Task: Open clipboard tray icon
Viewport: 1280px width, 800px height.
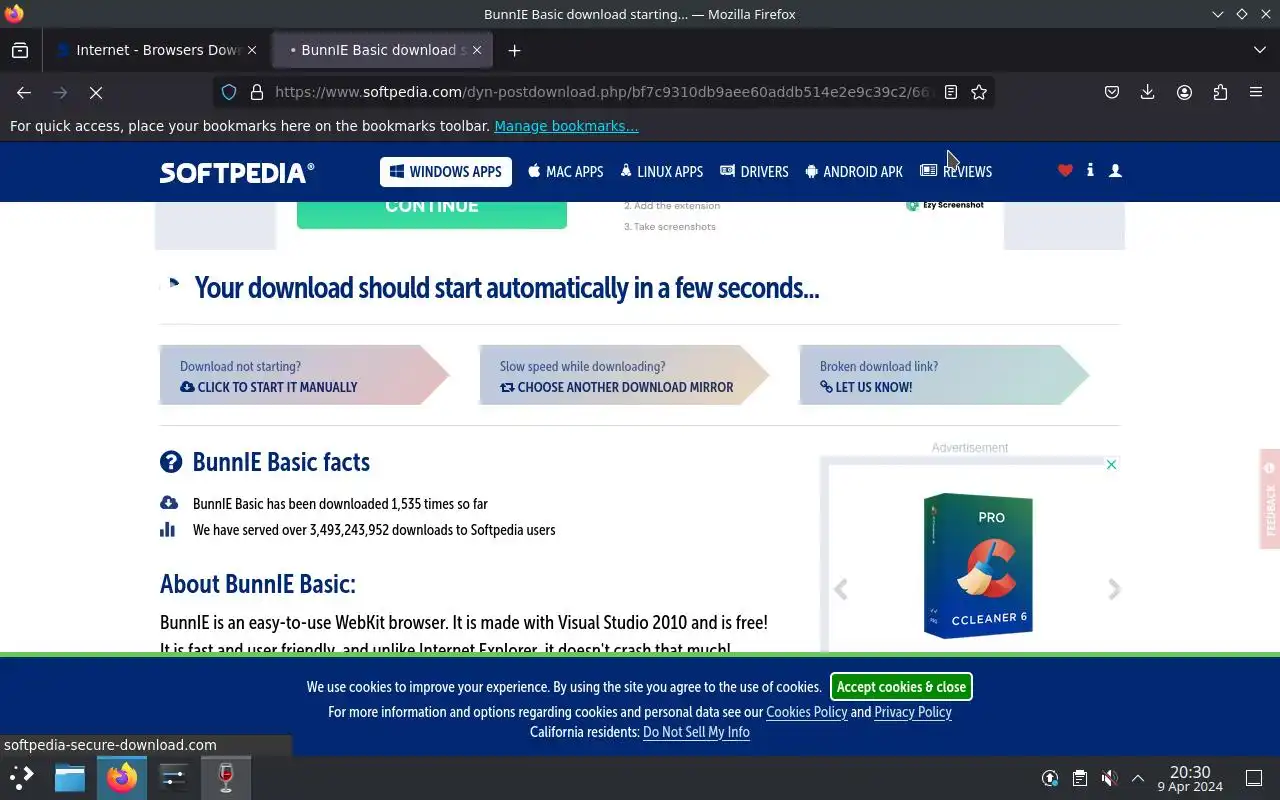Action: click(x=1080, y=778)
